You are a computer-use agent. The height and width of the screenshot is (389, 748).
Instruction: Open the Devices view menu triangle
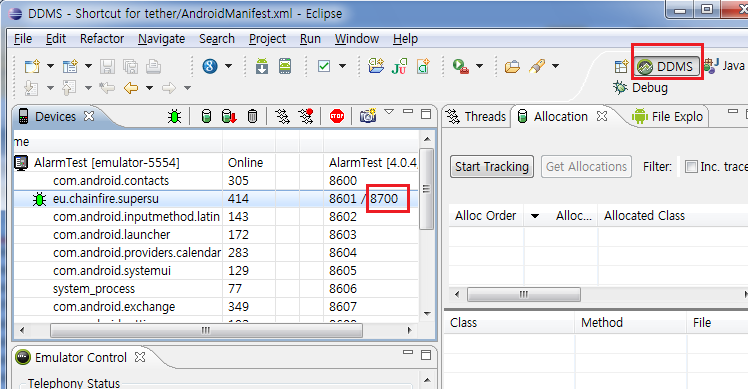(389, 112)
